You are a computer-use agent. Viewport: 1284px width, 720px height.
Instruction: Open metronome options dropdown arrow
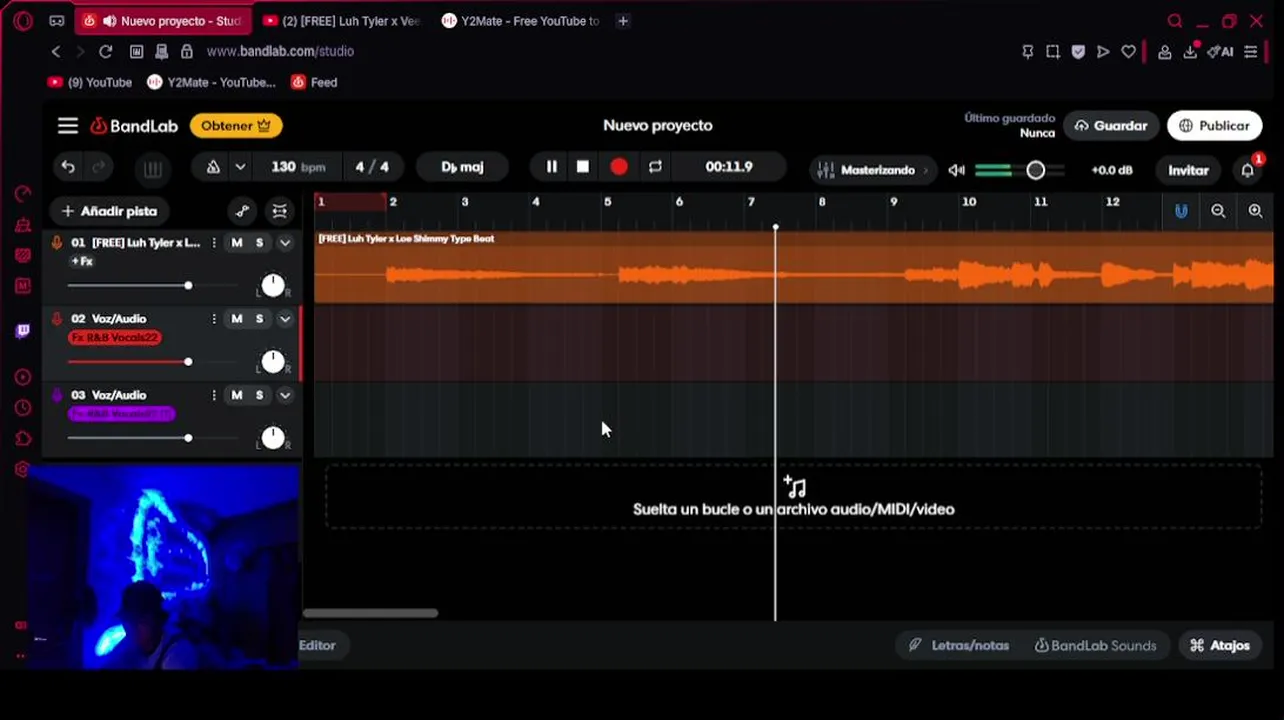pyautogui.click(x=240, y=168)
